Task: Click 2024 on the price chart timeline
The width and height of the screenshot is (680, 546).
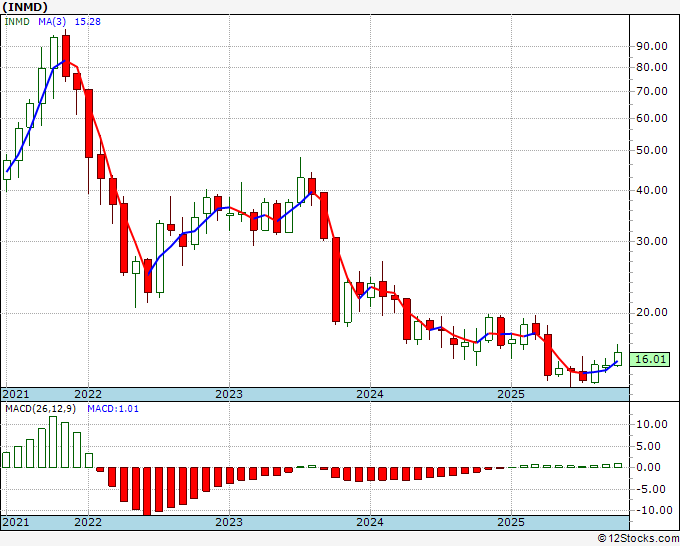Action: tap(370, 394)
